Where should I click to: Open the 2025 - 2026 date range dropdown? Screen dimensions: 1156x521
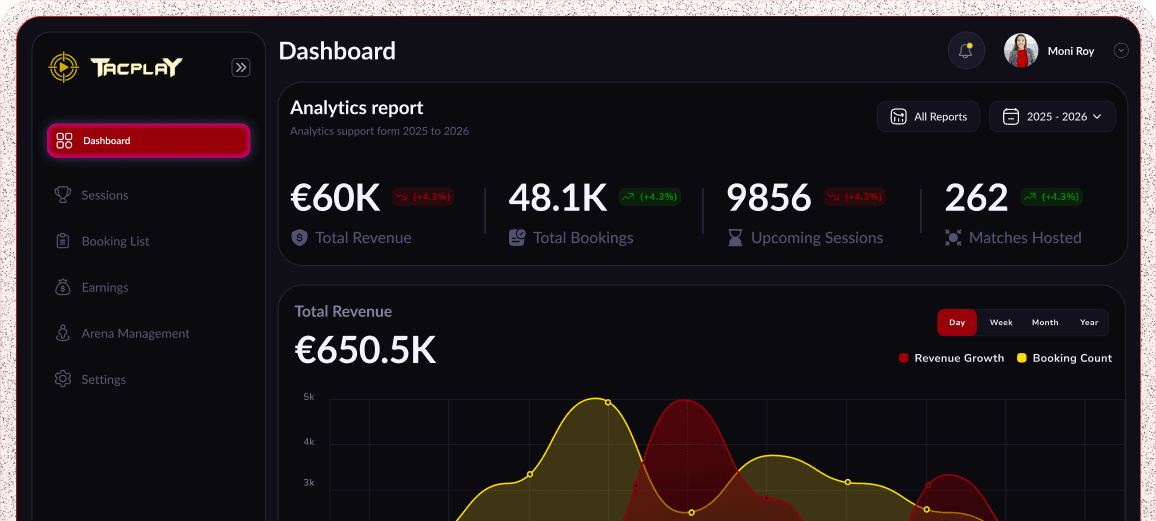[1052, 116]
